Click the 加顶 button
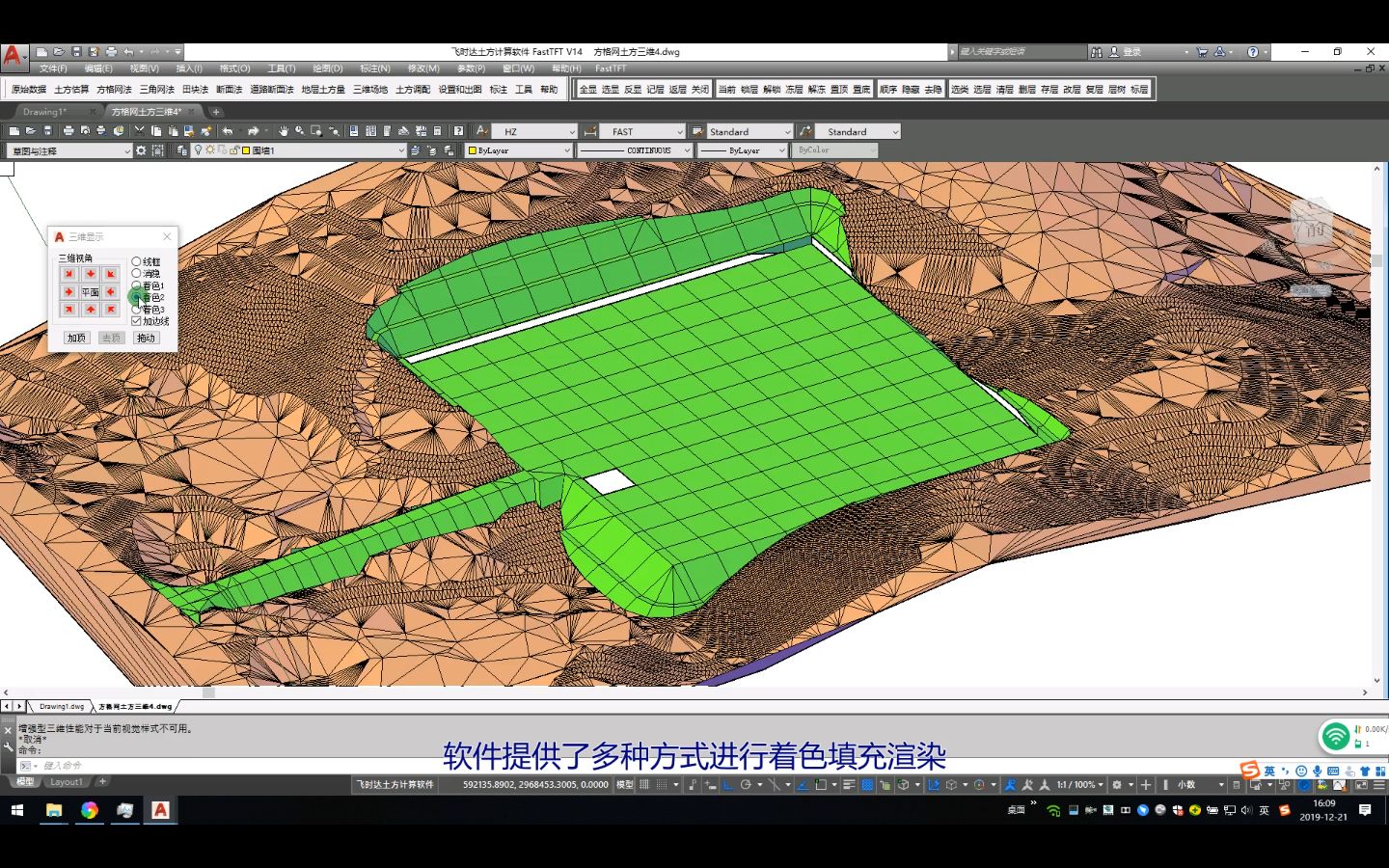The image size is (1389, 868). pyautogui.click(x=76, y=338)
